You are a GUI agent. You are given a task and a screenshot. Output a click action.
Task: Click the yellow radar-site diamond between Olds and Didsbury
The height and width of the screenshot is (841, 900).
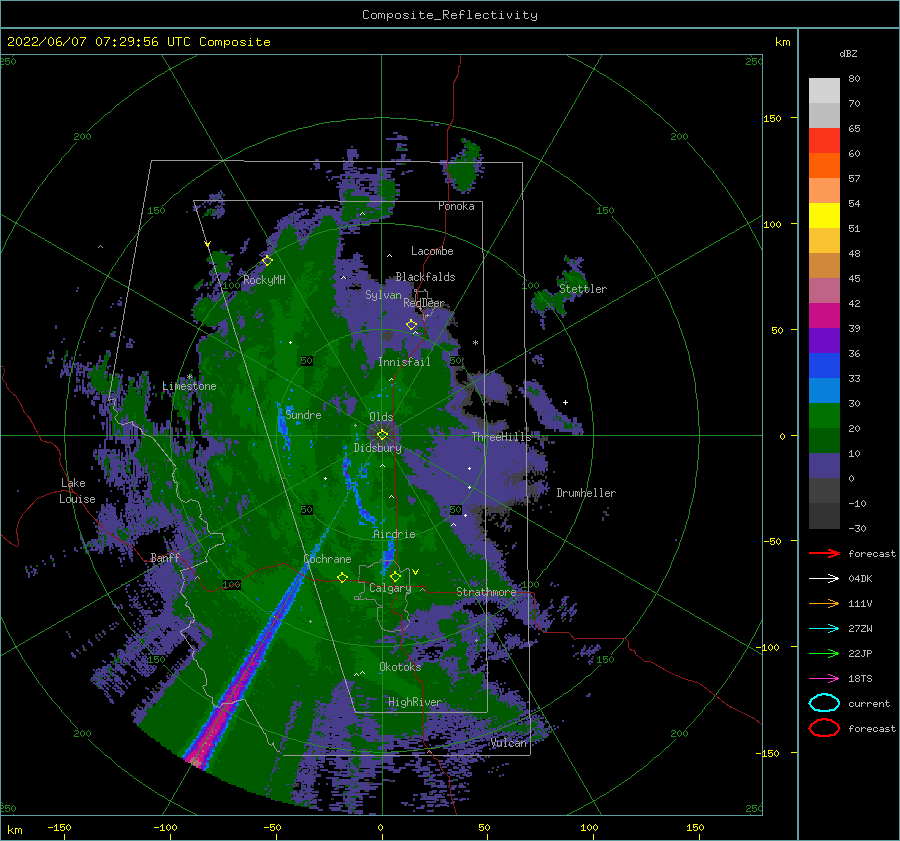pos(382,435)
